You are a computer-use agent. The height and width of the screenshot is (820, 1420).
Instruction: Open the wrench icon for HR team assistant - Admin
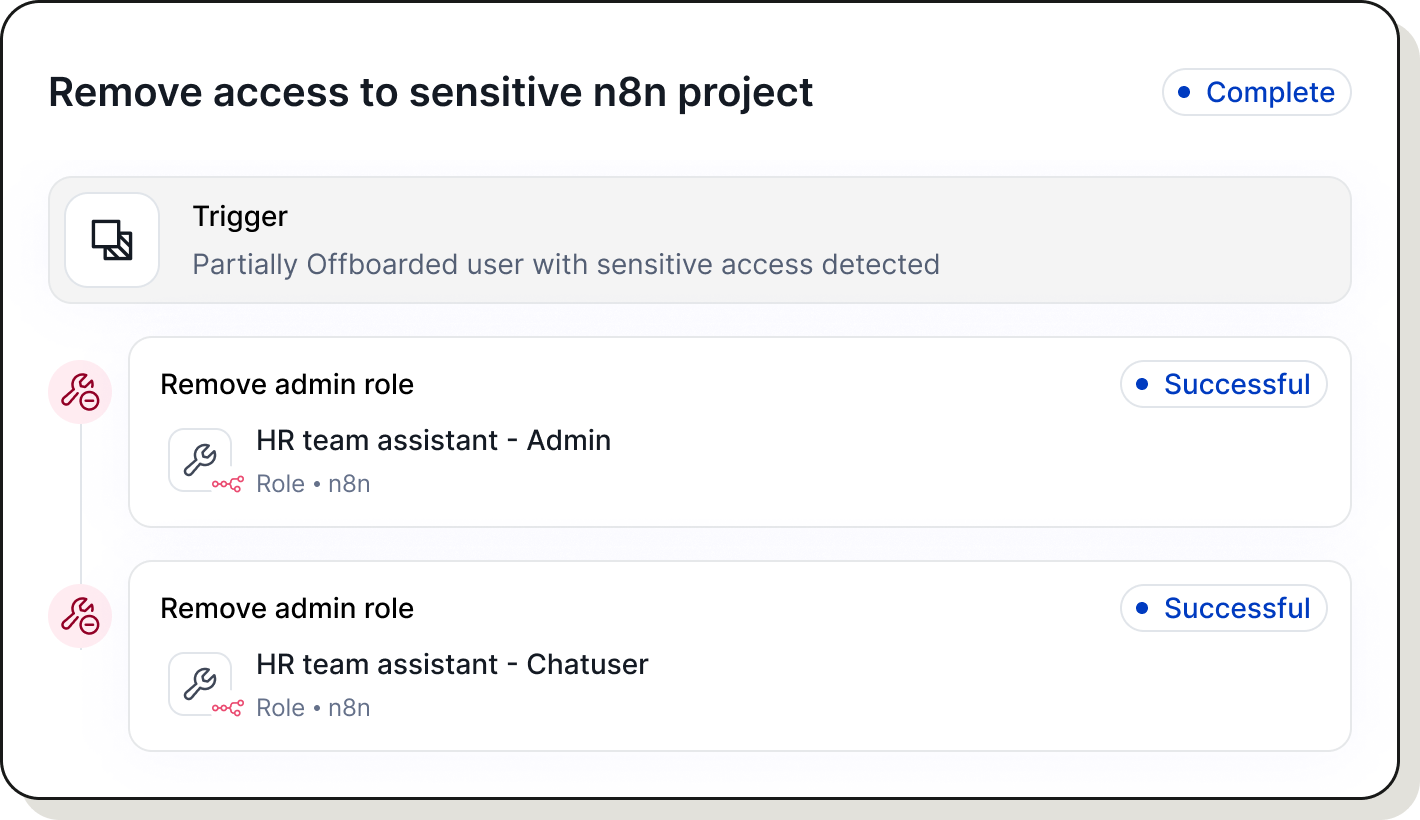tap(200, 459)
